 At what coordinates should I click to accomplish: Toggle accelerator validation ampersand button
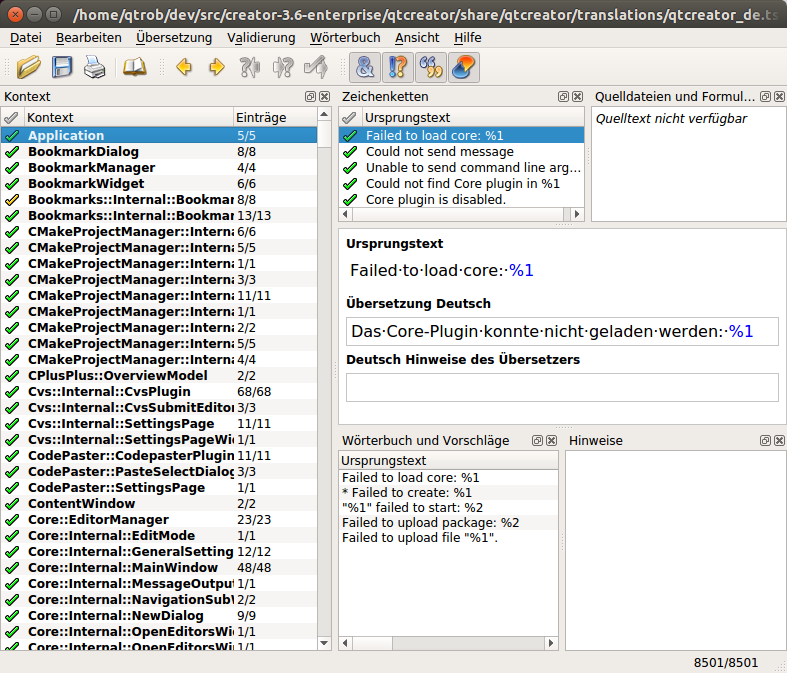[x=365, y=68]
